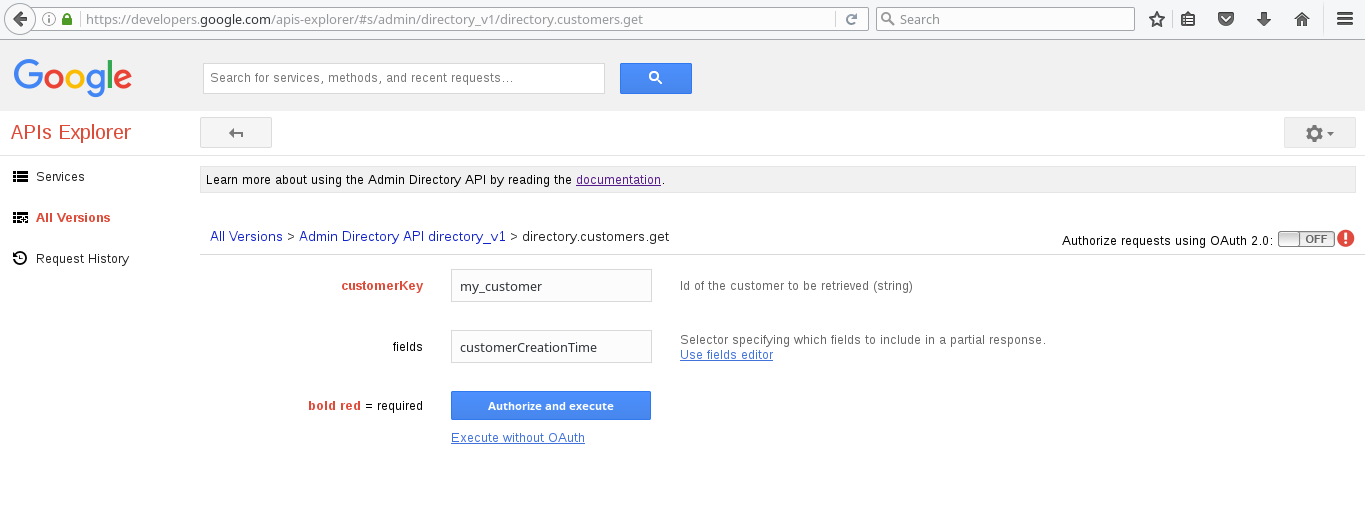Click the 'Id of the customer to be retrieved' description

pos(796,286)
